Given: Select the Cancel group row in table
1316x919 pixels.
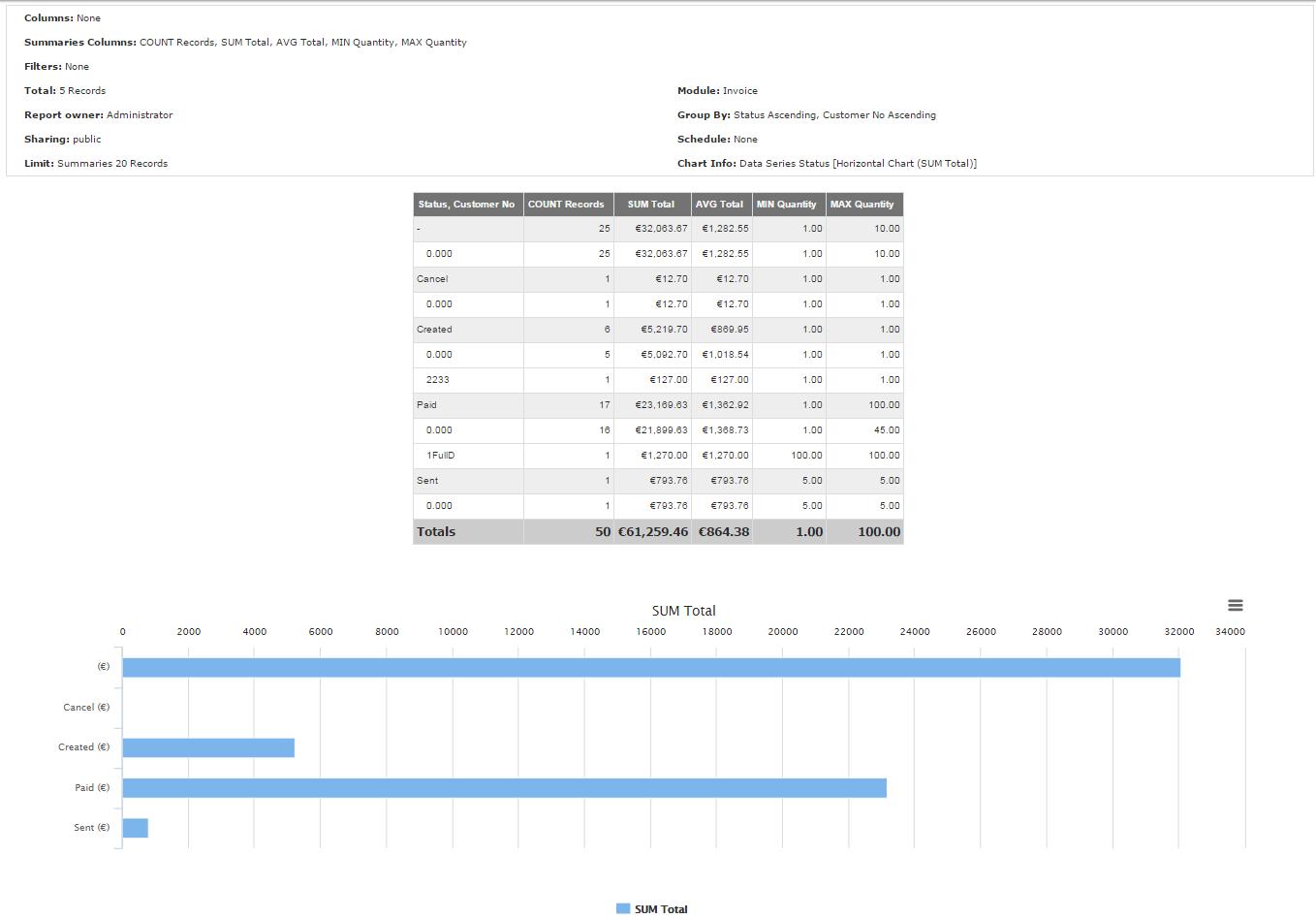Looking at the screenshot, I should pos(432,279).
